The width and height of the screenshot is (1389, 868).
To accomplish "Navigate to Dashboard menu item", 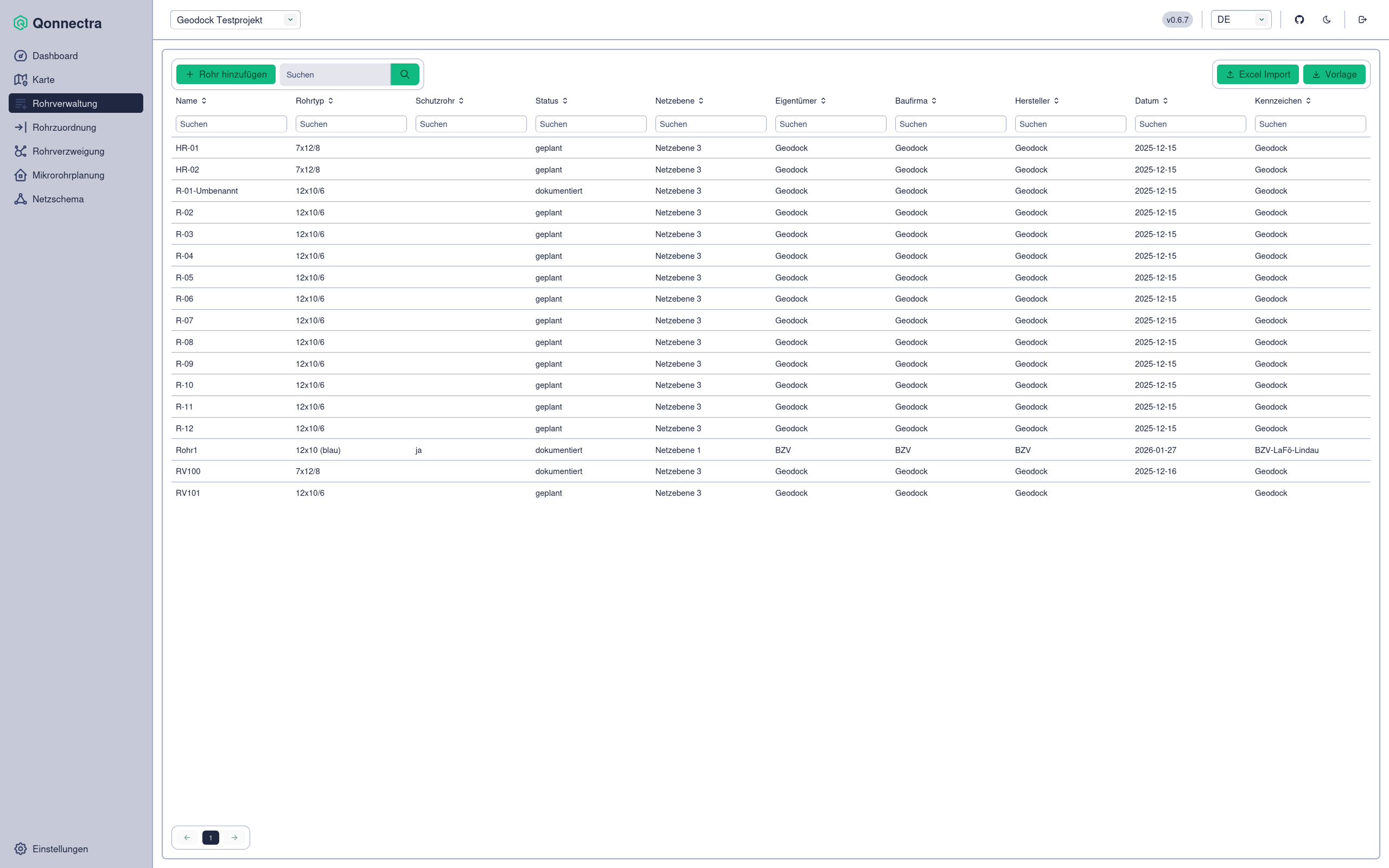I will [55, 56].
